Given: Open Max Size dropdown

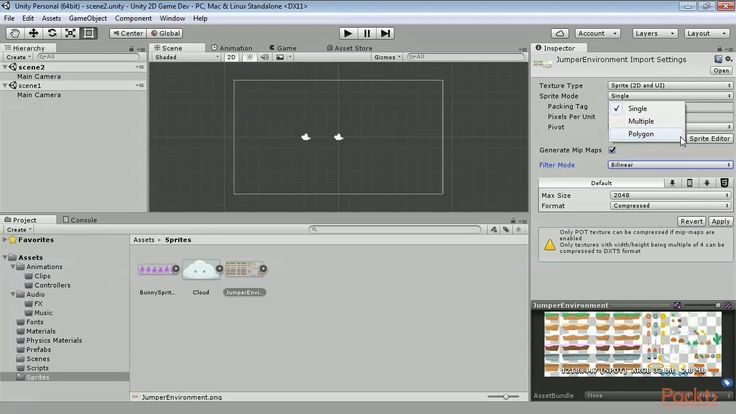Looking at the screenshot, I should (x=670, y=195).
